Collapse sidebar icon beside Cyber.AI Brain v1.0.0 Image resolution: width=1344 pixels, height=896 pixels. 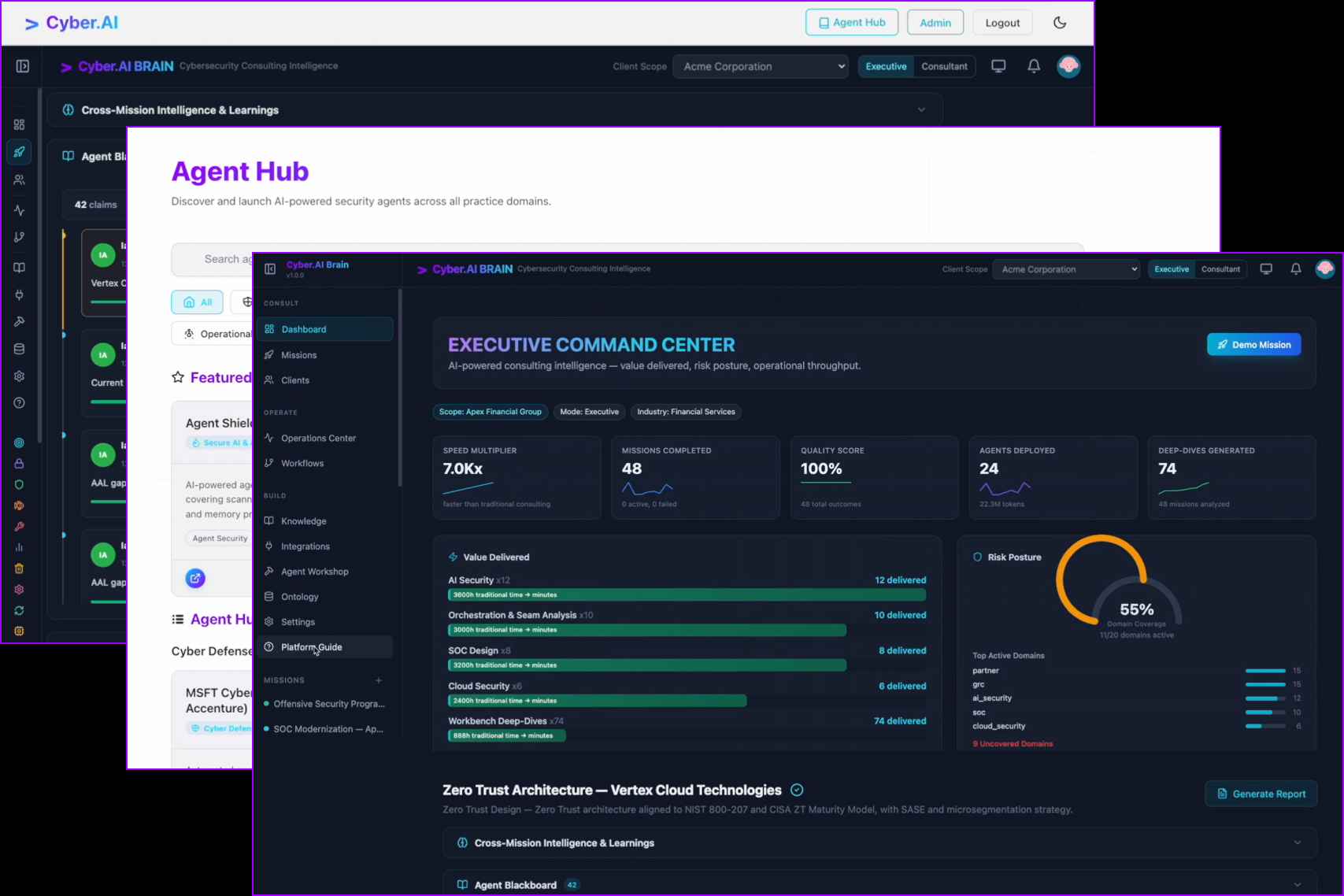click(x=270, y=269)
